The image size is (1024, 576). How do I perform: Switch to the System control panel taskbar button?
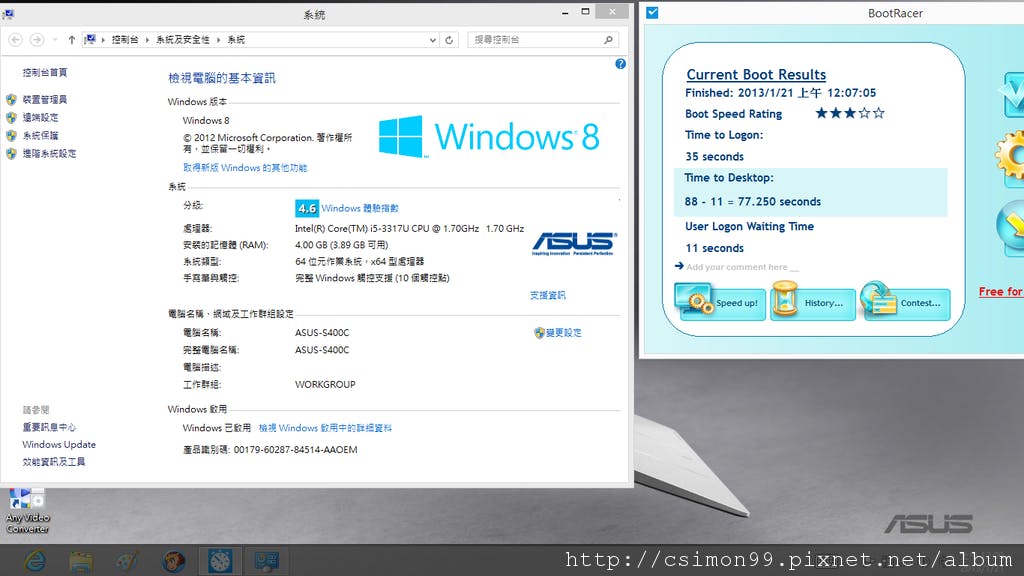(266, 561)
